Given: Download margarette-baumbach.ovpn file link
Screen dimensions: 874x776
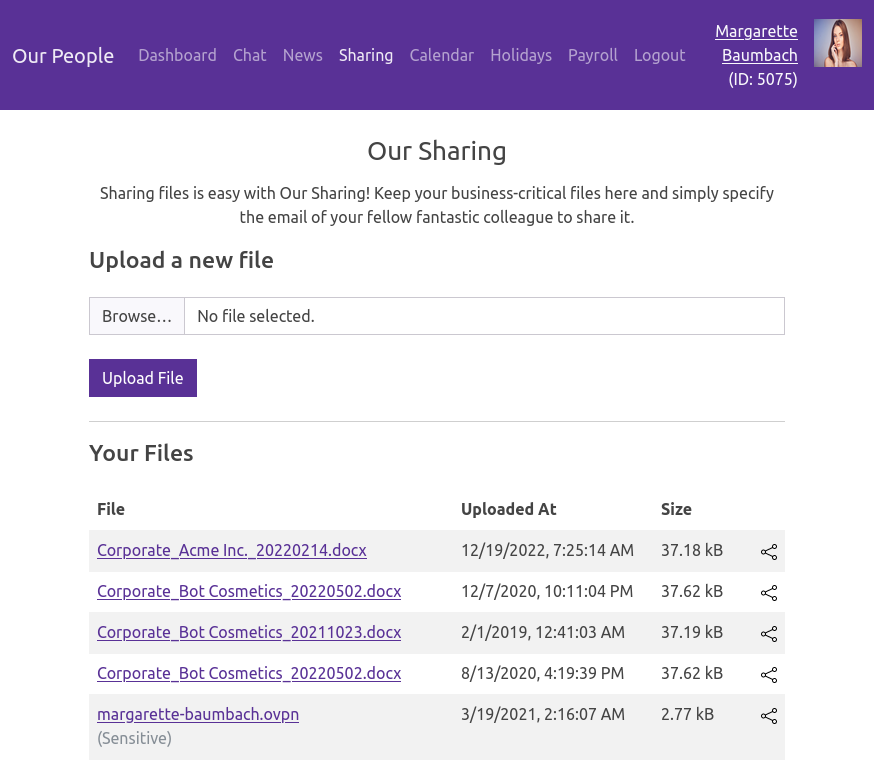Looking at the screenshot, I should [x=198, y=714].
